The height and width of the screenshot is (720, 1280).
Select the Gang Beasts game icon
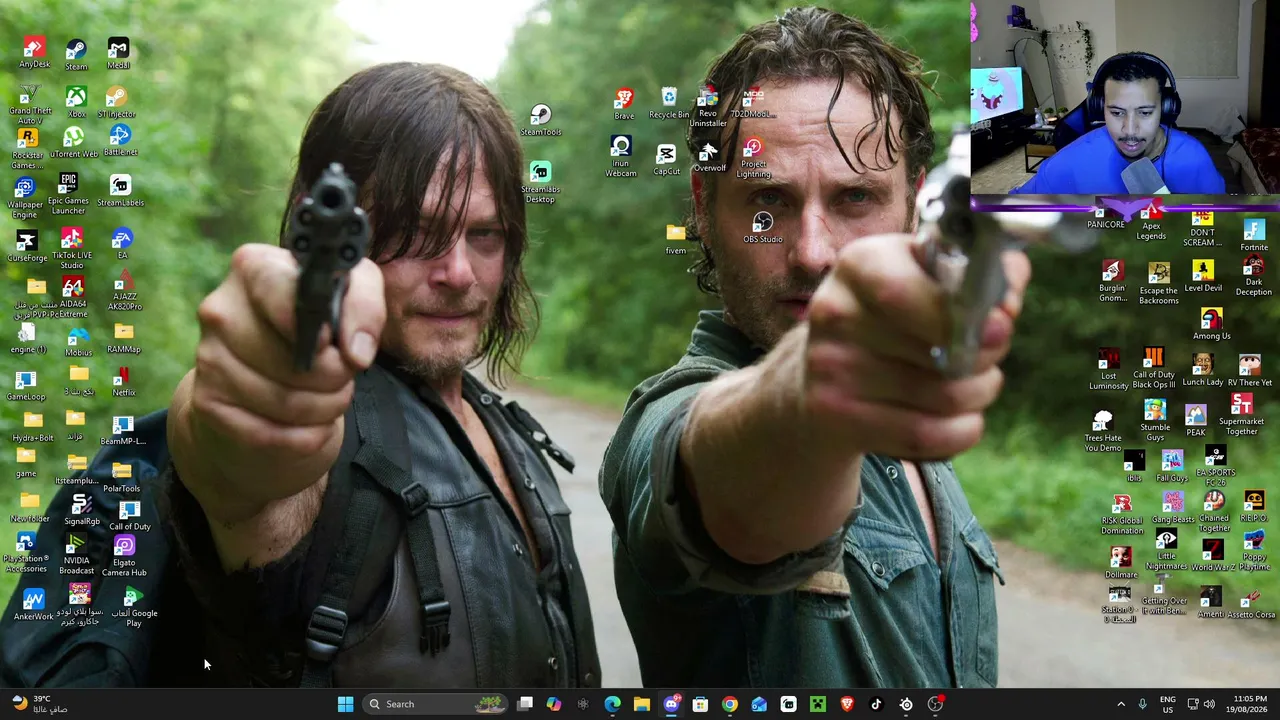tap(1173, 509)
